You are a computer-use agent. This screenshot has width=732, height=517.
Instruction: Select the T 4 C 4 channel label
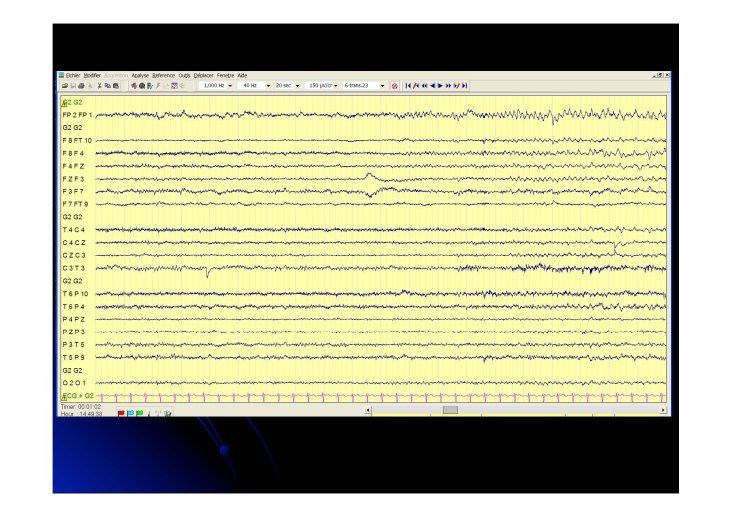74,230
